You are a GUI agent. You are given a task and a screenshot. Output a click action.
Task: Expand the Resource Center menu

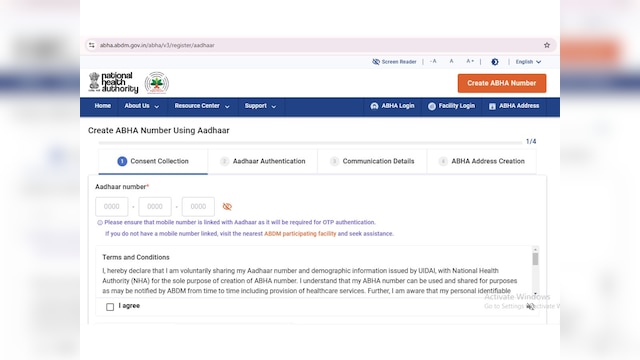pos(202,106)
